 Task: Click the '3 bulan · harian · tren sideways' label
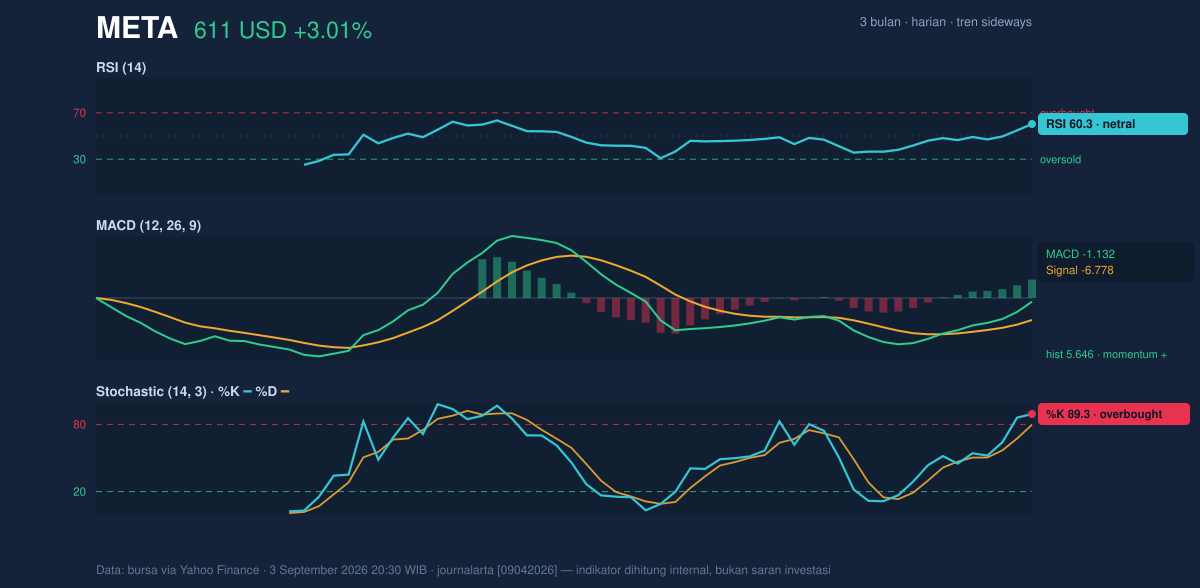click(x=945, y=22)
